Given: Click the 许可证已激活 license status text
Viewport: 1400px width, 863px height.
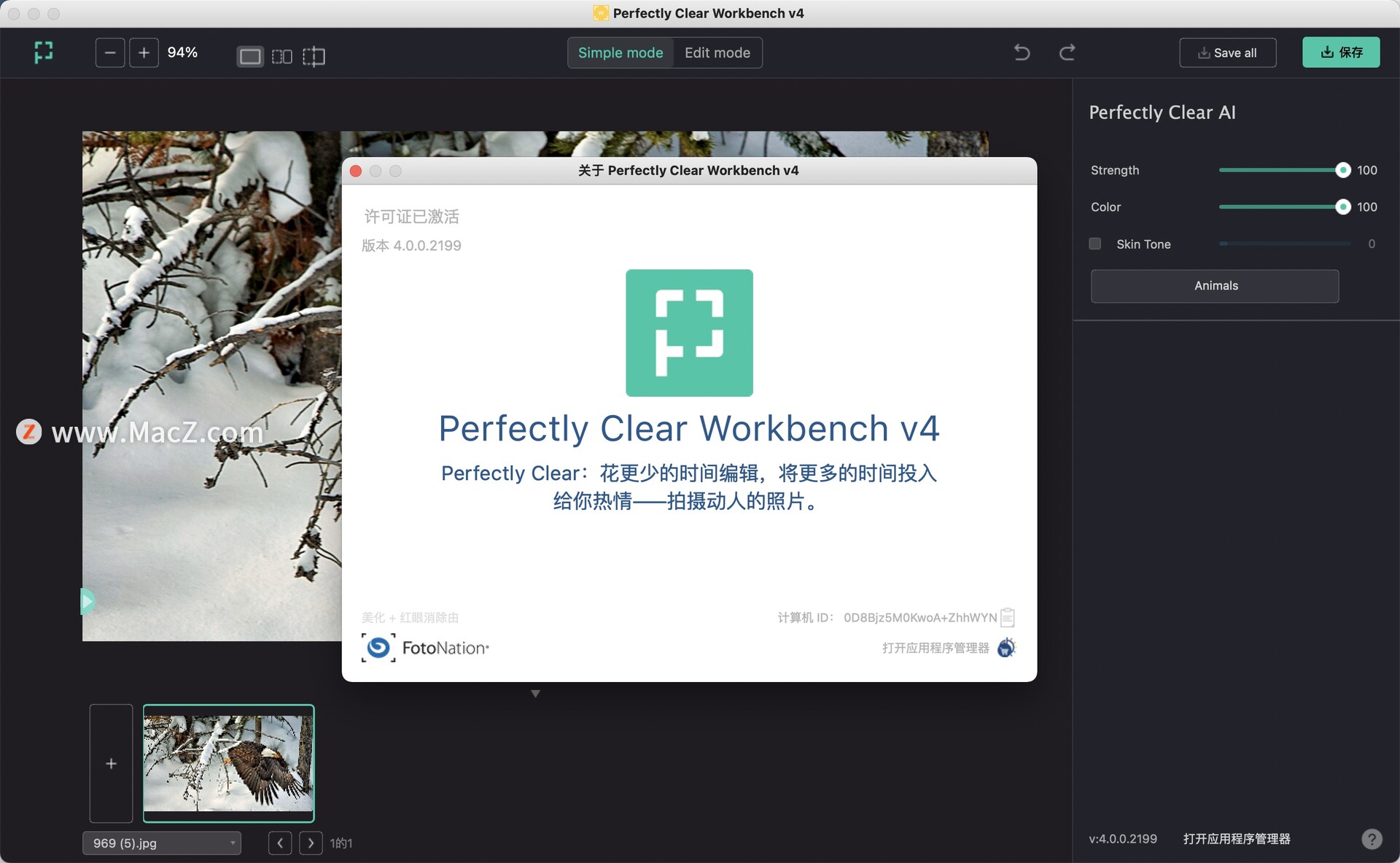Looking at the screenshot, I should [411, 217].
